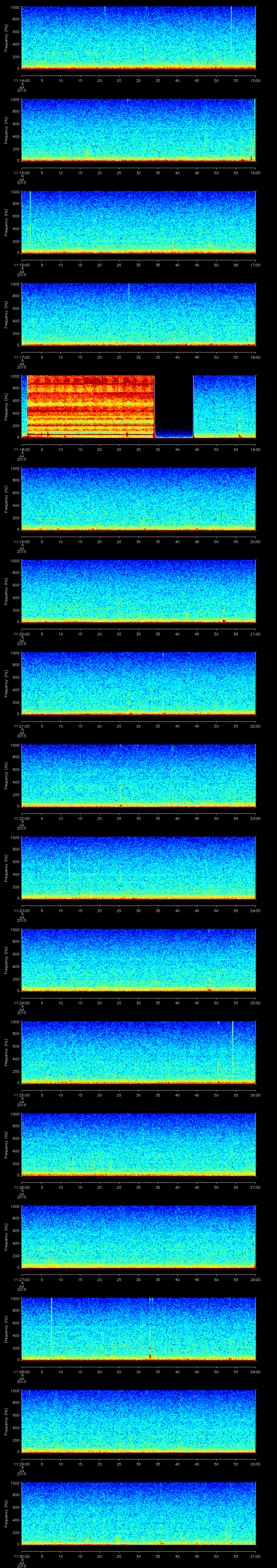Click the '11:19:00' start time label
The width and height of the screenshot is (277, 1568).
(x=21, y=542)
